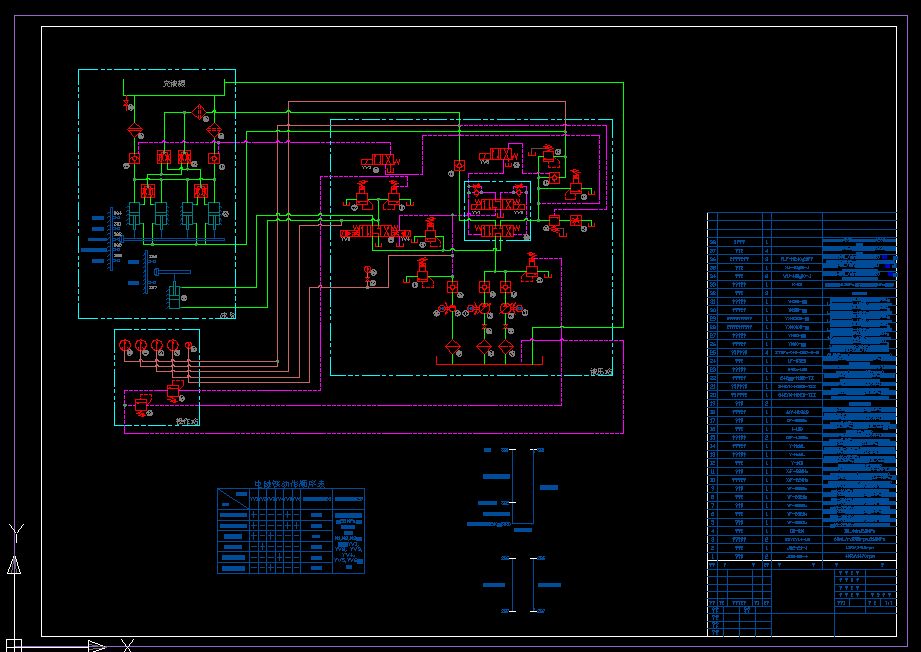Screen dimensions: 921x652
Task: Select the first large gauge in operator station
Action: pyautogui.click(x=125, y=345)
